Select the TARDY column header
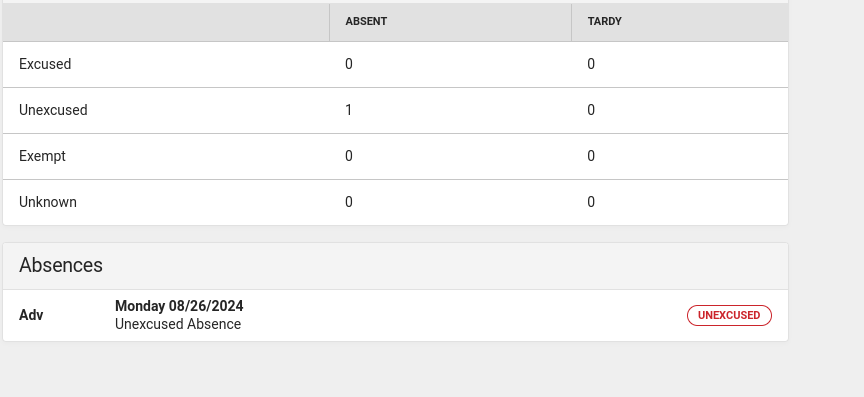Image resolution: width=864 pixels, height=397 pixels. pos(680,22)
